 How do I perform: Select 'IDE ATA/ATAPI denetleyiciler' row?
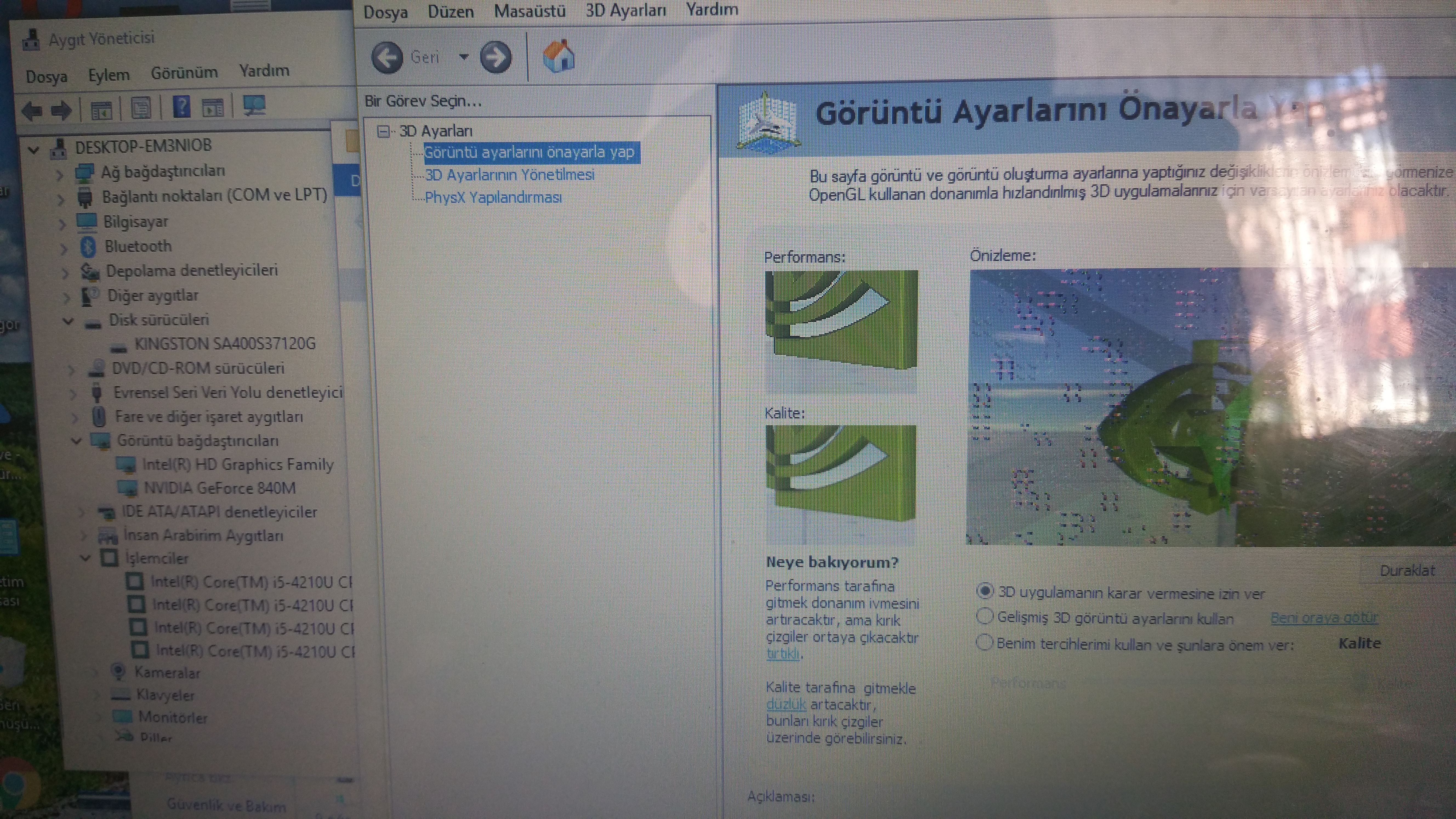219,512
